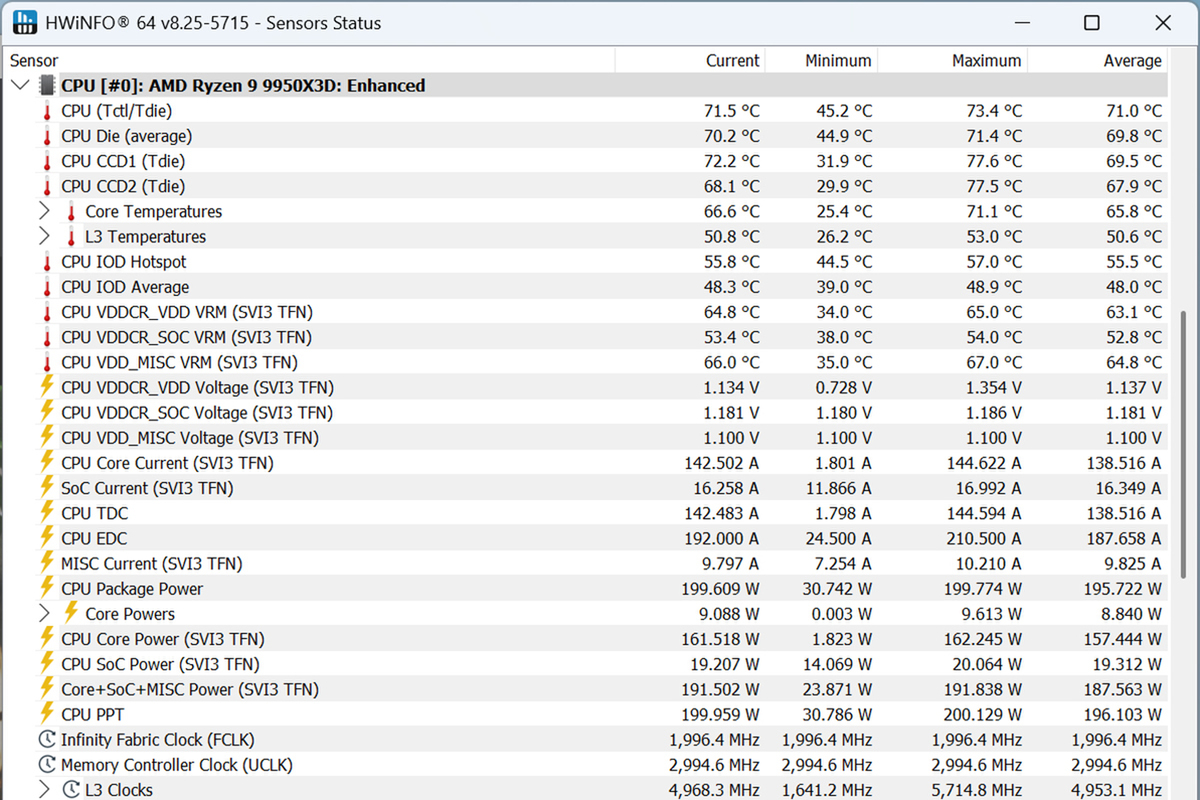Click lightning icon for CPU TDC
Viewport: 1200px width, 800px height.
pyautogui.click(x=46, y=513)
